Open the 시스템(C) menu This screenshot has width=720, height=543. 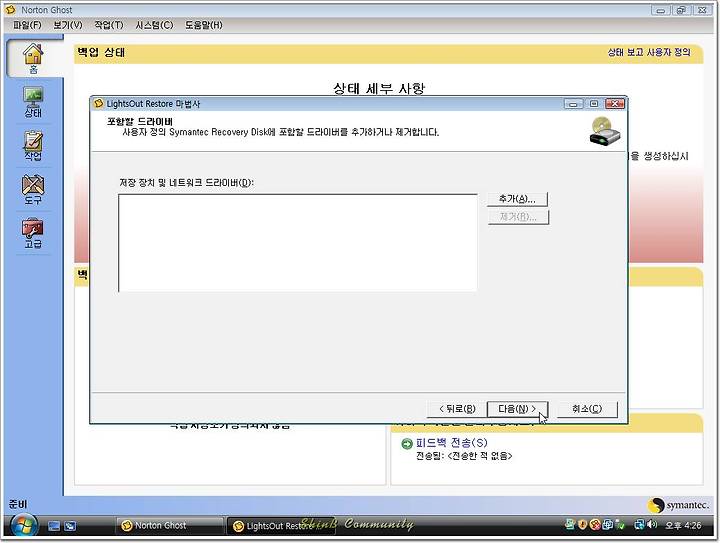tap(154, 25)
